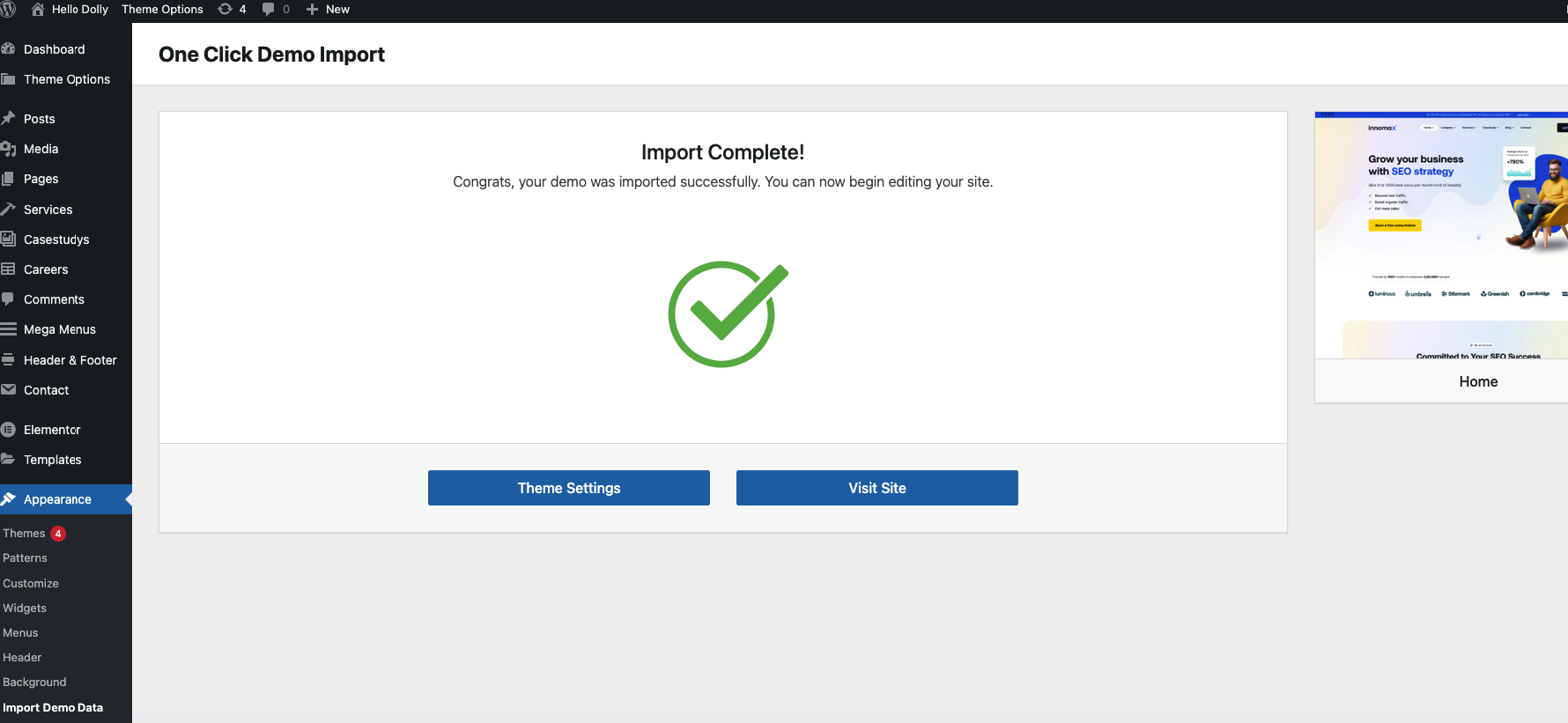Click the Hello Dolly home icon
The image size is (1568, 723).
pos(38,10)
